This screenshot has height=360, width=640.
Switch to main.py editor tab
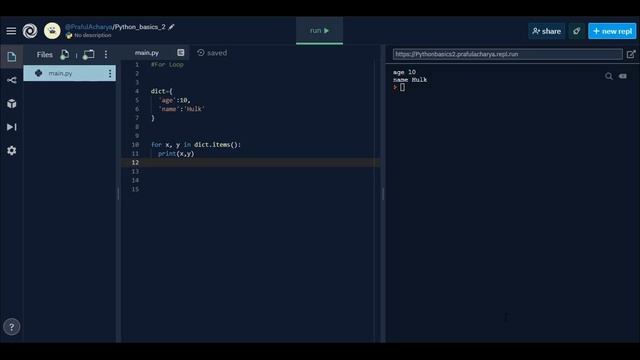(x=147, y=53)
